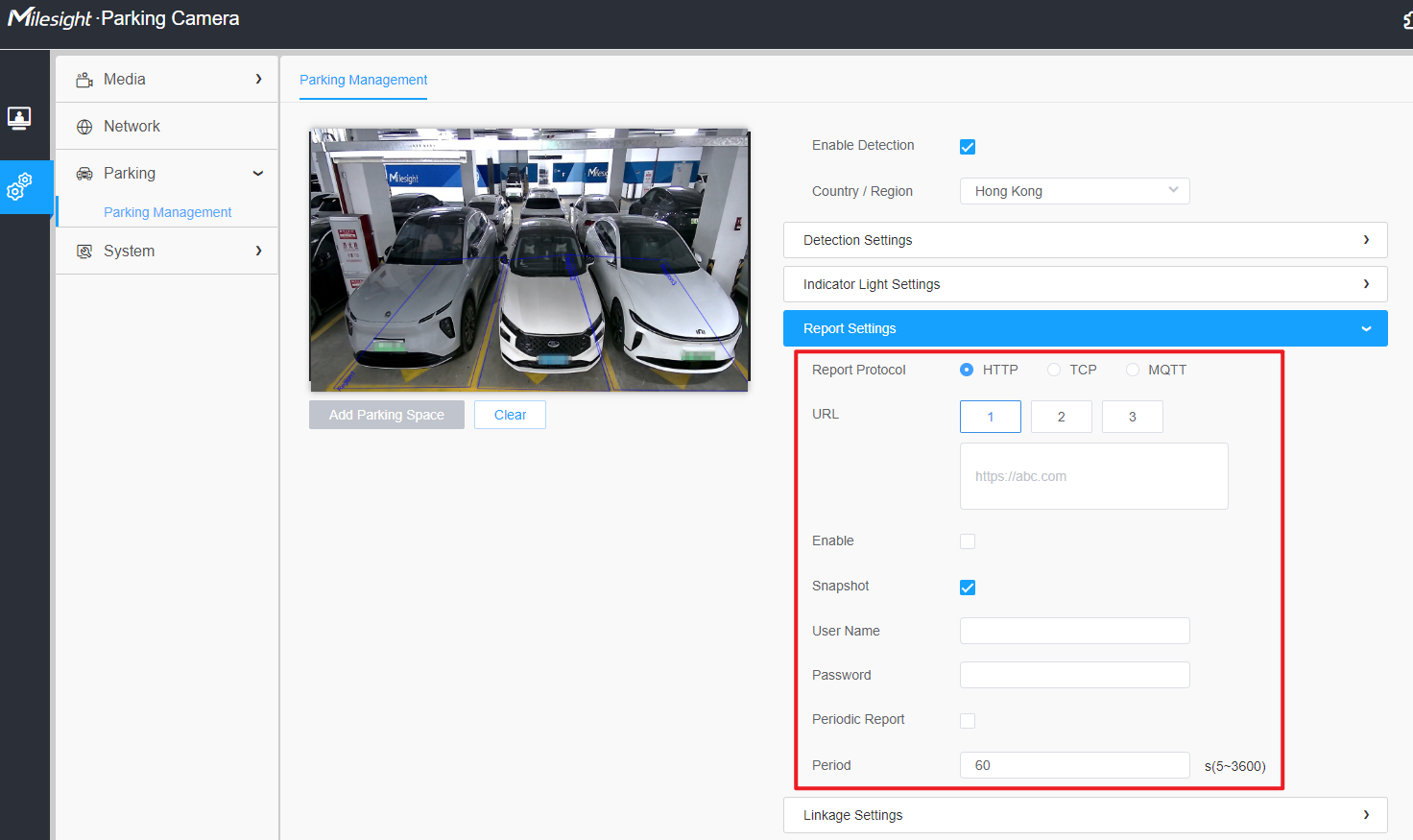1413x840 pixels.
Task: Focus the URL text box
Action: pos(1094,476)
